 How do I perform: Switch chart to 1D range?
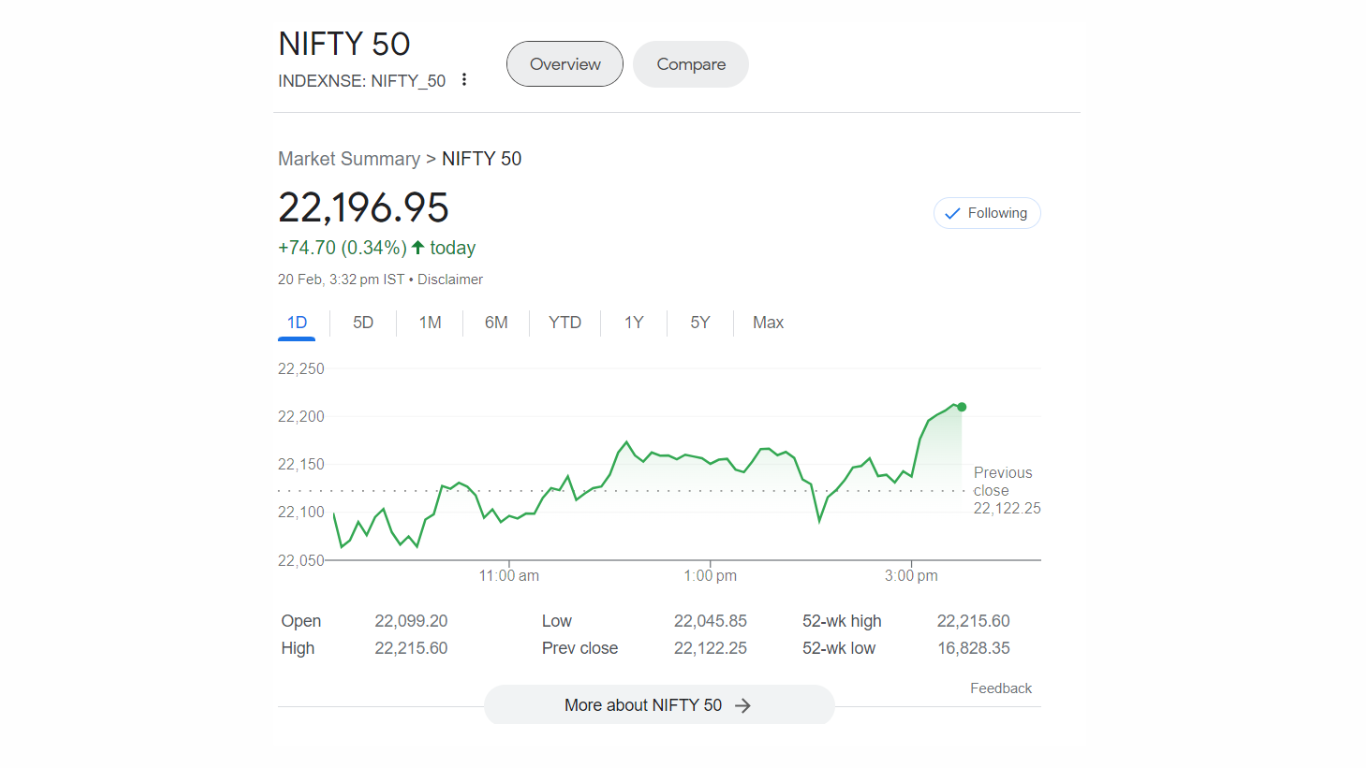297,322
